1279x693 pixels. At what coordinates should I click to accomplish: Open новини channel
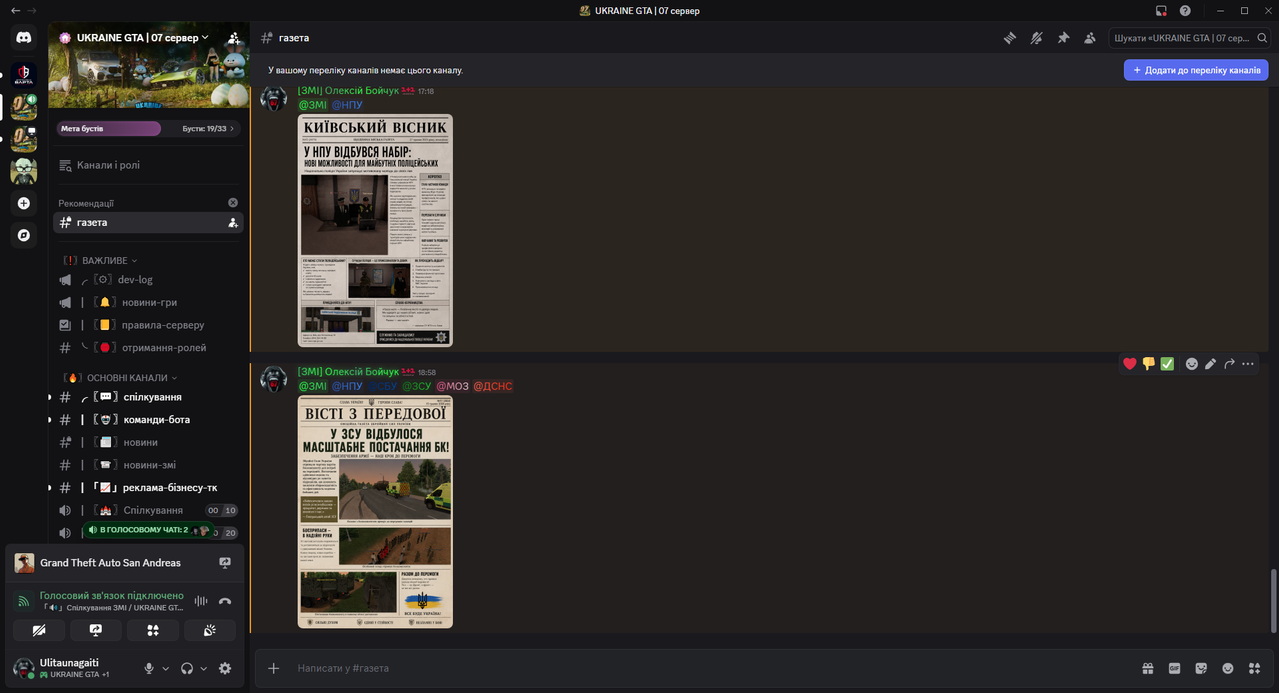point(148,442)
